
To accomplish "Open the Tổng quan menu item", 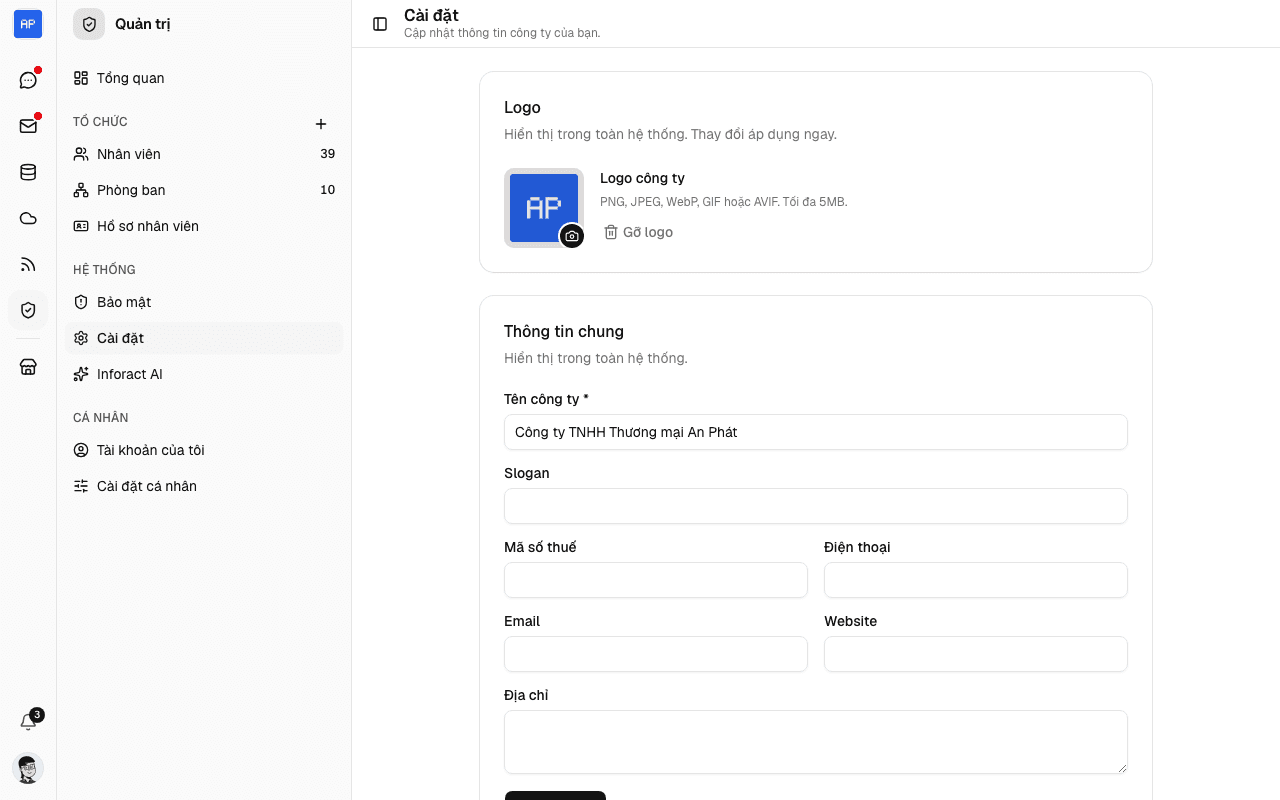I will (204, 78).
